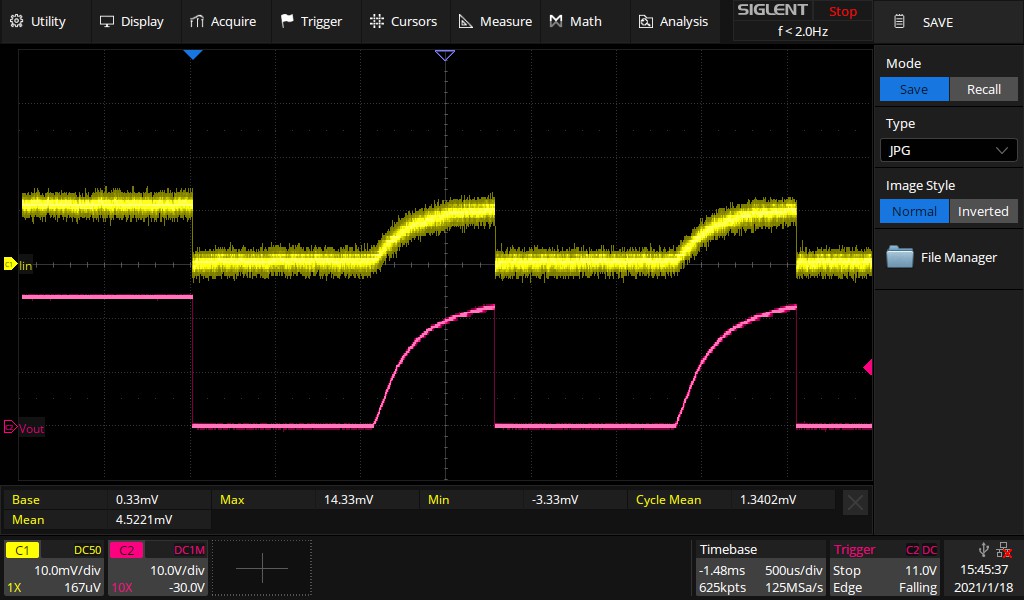Screen dimensions: 1024x600
Task: Click the Stop acquisition status indicator
Action: (x=842, y=11)
